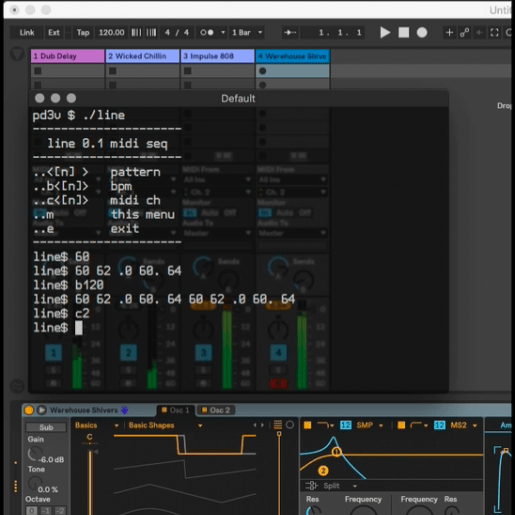Viewport: 515px width, 515px height.
Task: Select the 1 Dub Delay track header
Action: point(68,56)
